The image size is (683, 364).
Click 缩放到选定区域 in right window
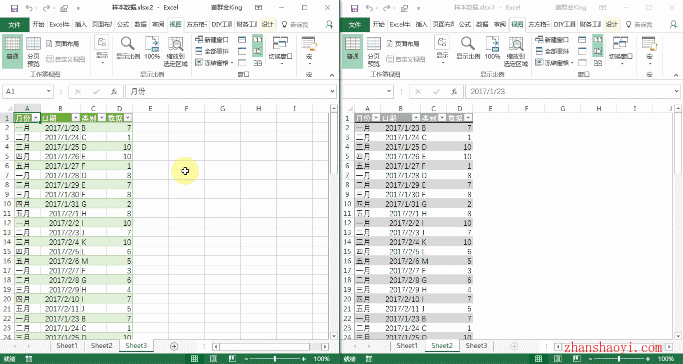(516, 51)
